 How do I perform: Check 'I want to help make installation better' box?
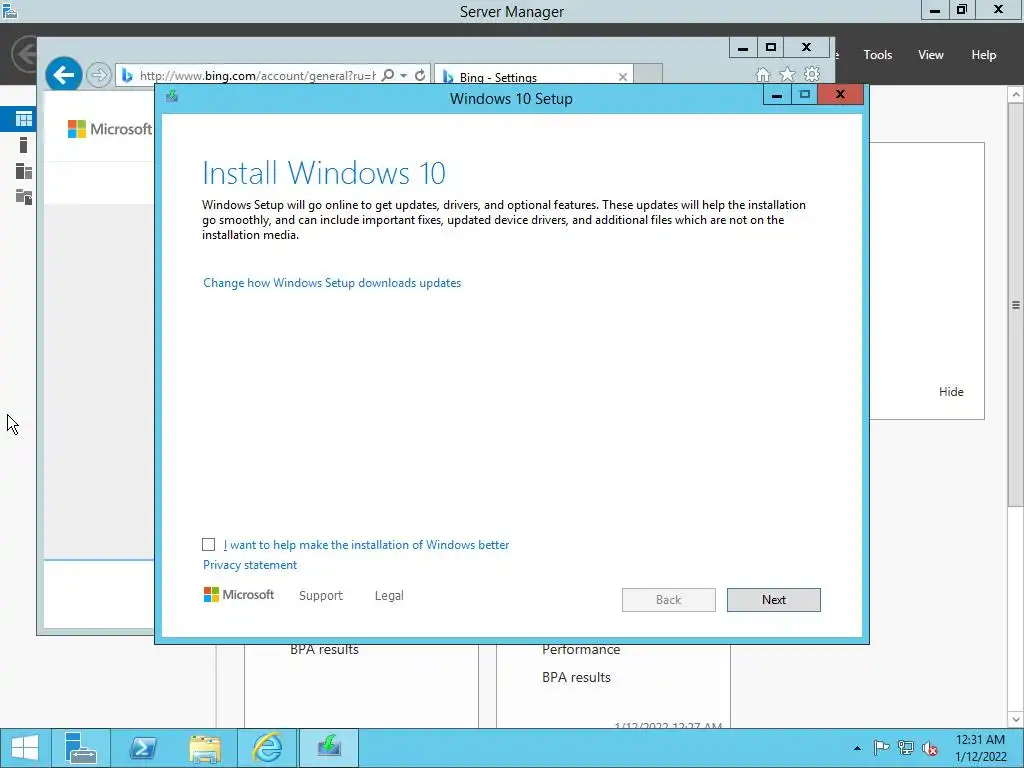(208, 545)
